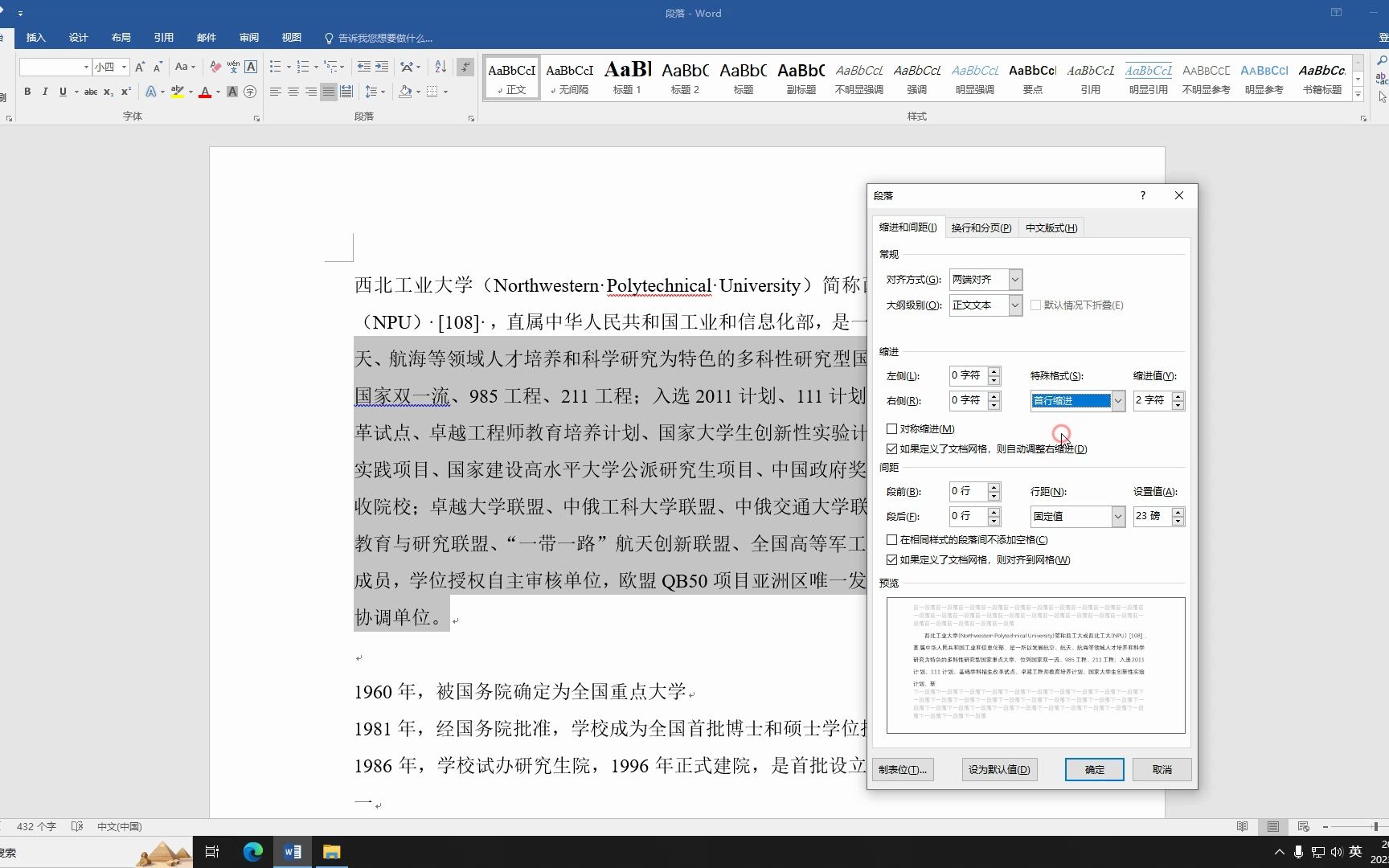Screen dimensions: 1389x868
Task: Apply distributed alignment
Action: point(346,92)
